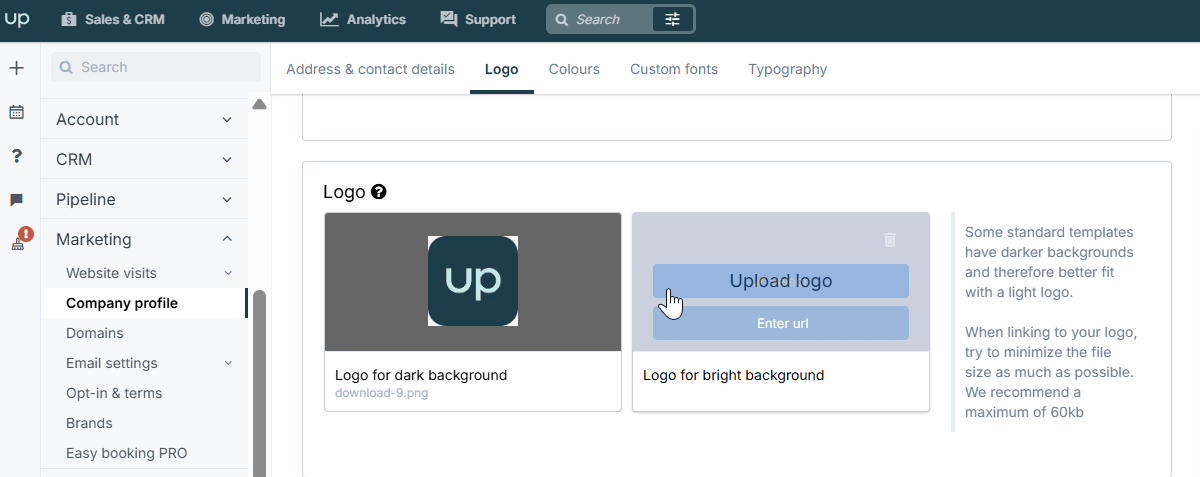
Task: Click the Upsales 'up' logo in top bar
Action: 17,19
